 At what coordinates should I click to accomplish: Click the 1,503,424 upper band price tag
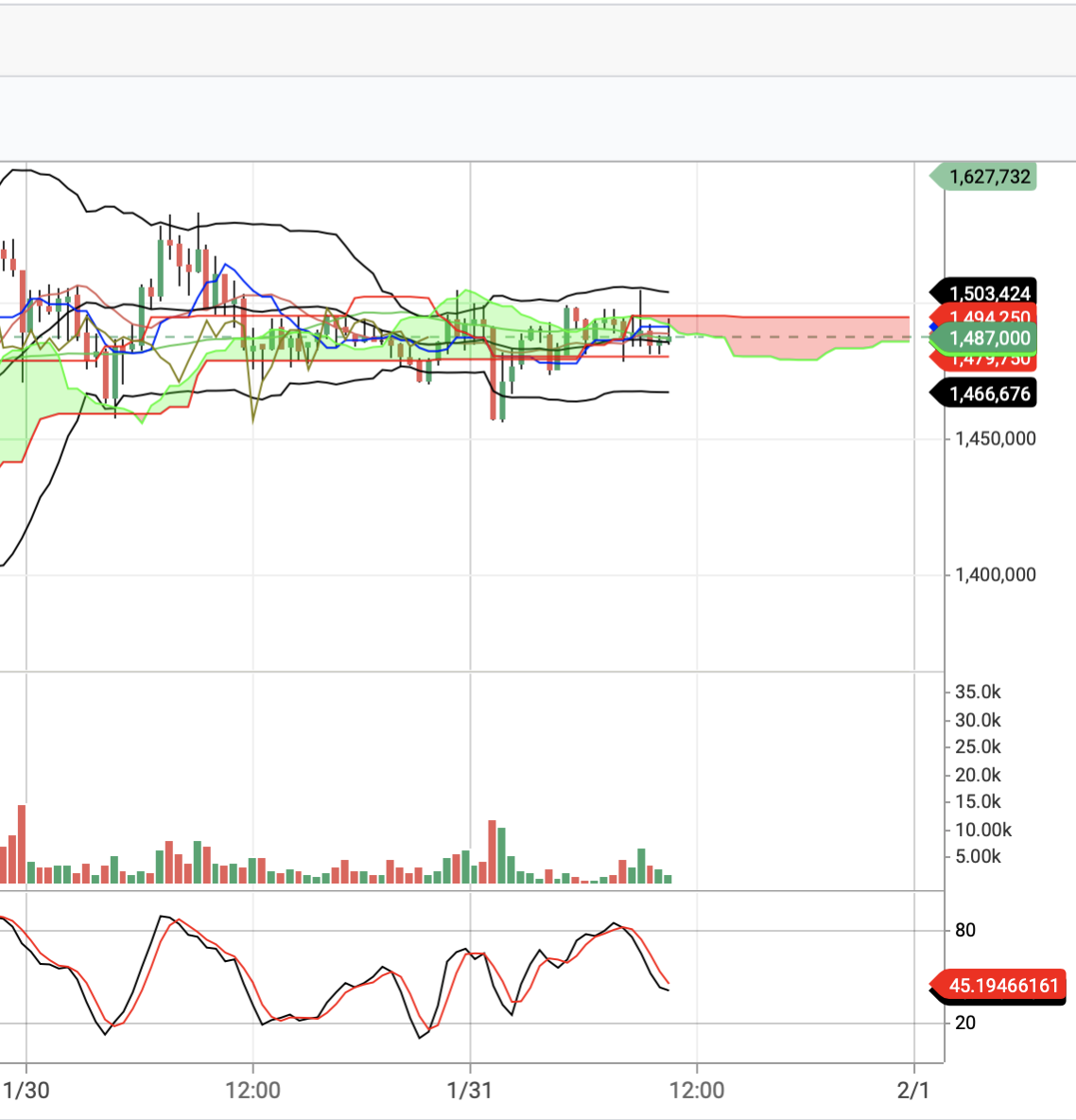[x=983, y=293]
